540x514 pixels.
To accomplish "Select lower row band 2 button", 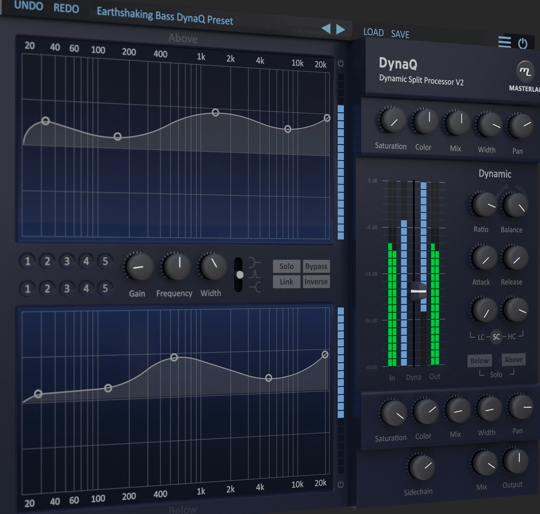I will point(47,289).
